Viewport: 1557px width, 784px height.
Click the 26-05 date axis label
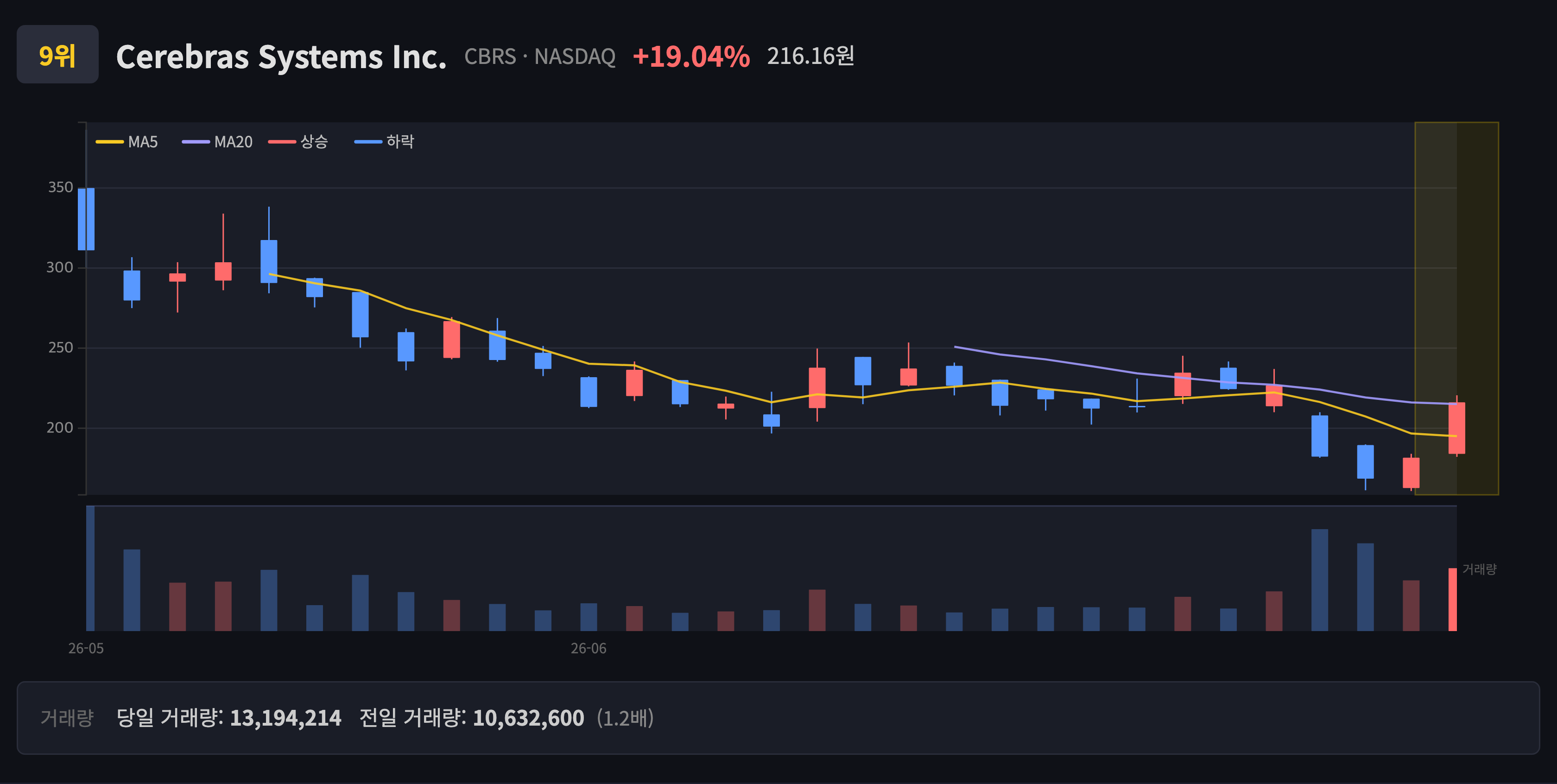coord(86,648)
